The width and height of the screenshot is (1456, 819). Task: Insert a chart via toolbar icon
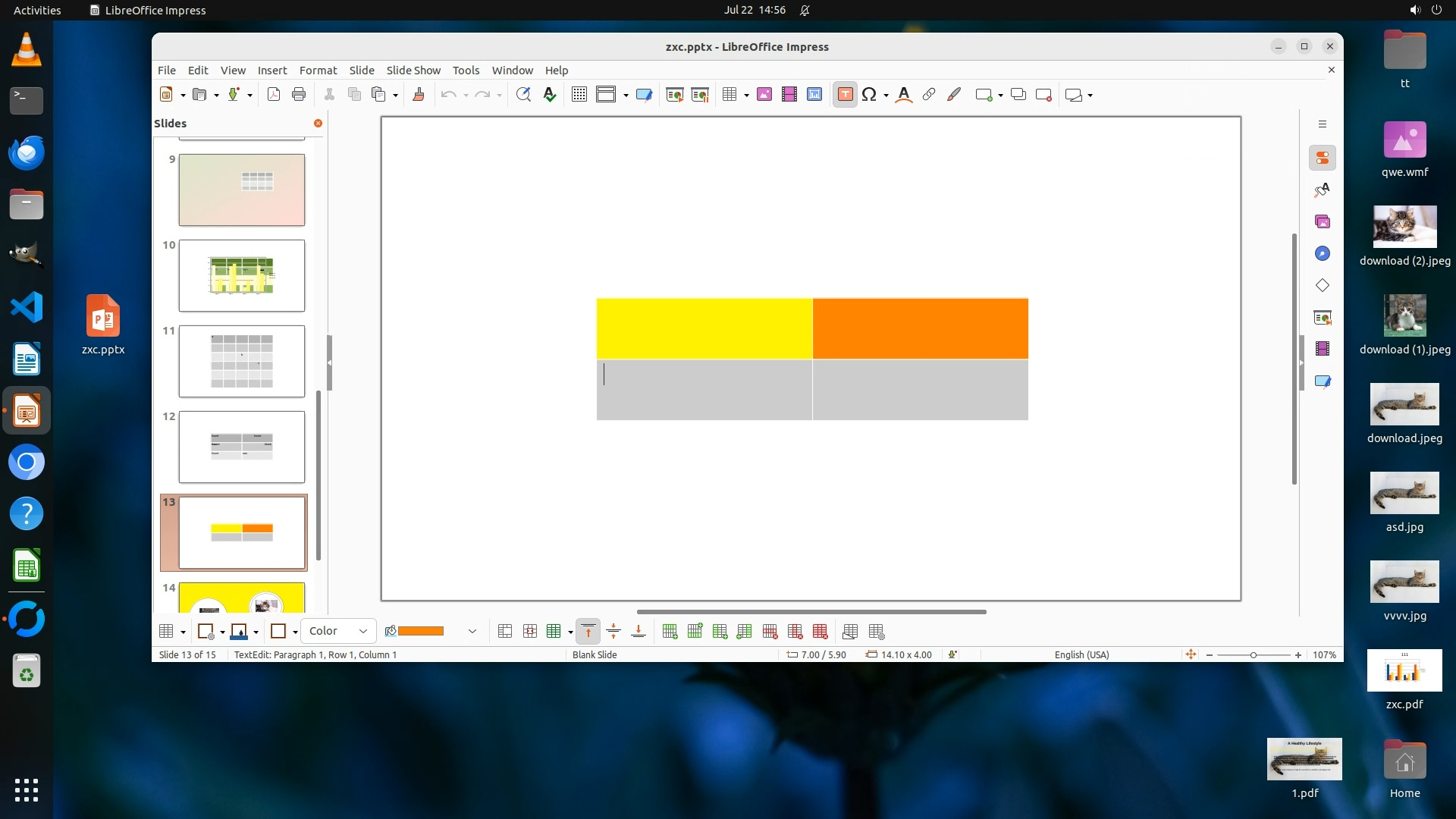(814, 95)
